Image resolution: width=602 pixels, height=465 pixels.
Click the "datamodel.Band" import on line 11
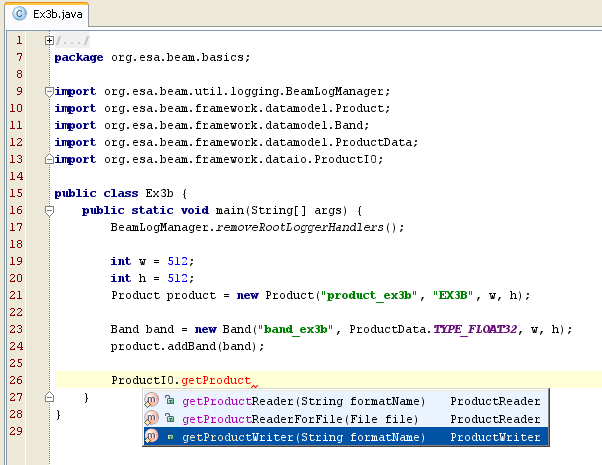(314, 125)
